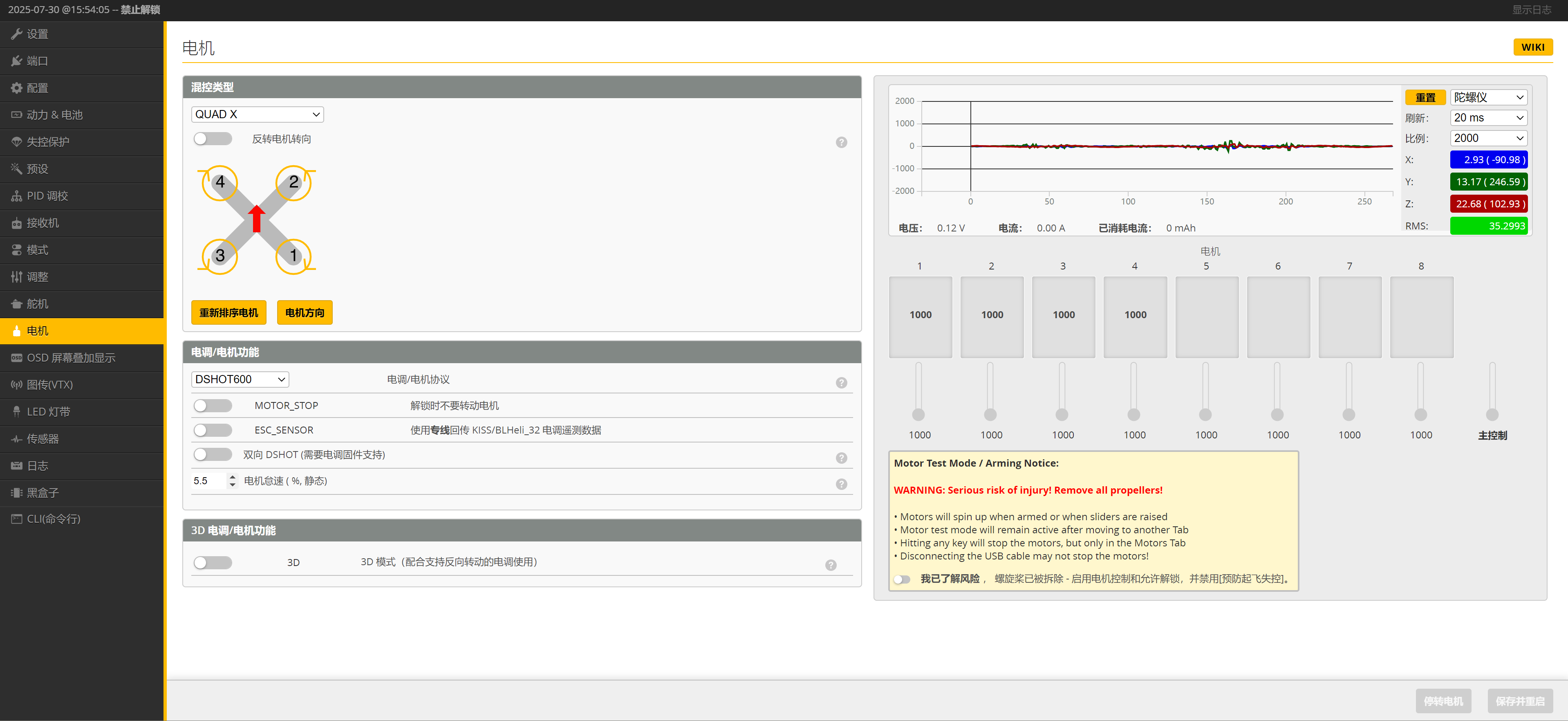The height and width of the screenshot is (721, 1568).
Task: Switch to the CLI(命令行) tab
Action: (x=54, y=519)
